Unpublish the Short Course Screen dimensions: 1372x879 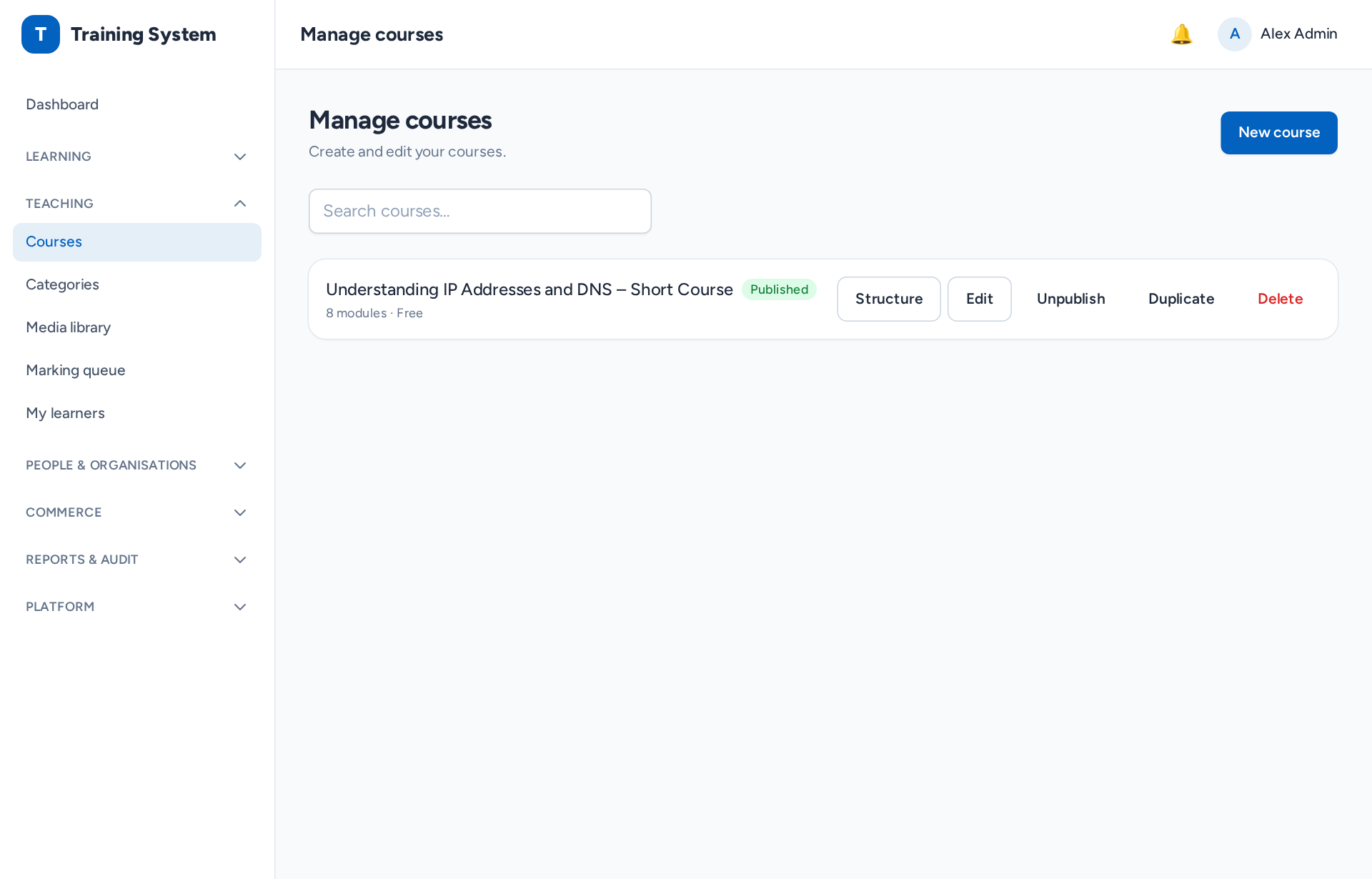[1070, 299]
